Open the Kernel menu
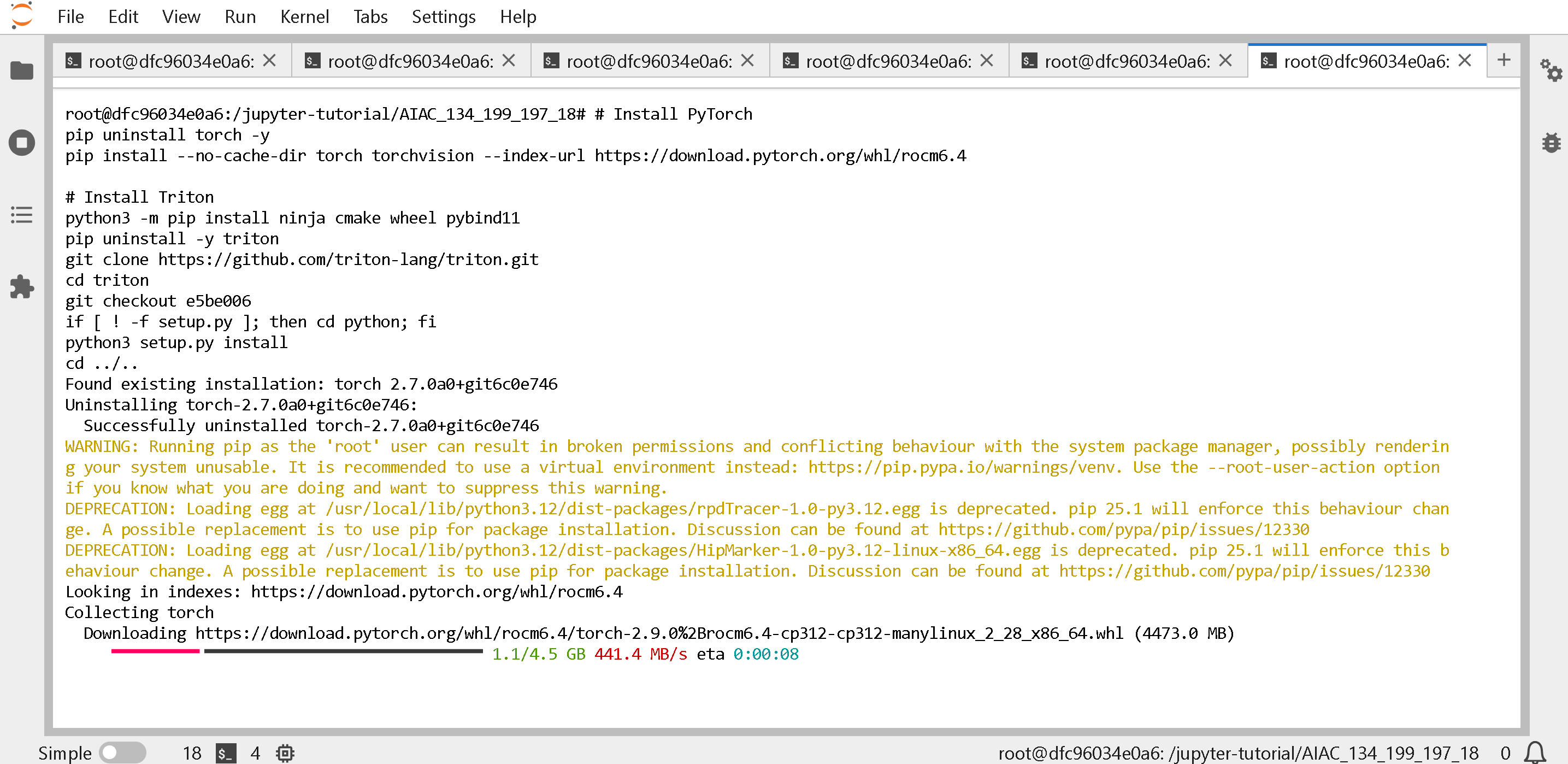The image size is (1568, 764). coord(304,16)
